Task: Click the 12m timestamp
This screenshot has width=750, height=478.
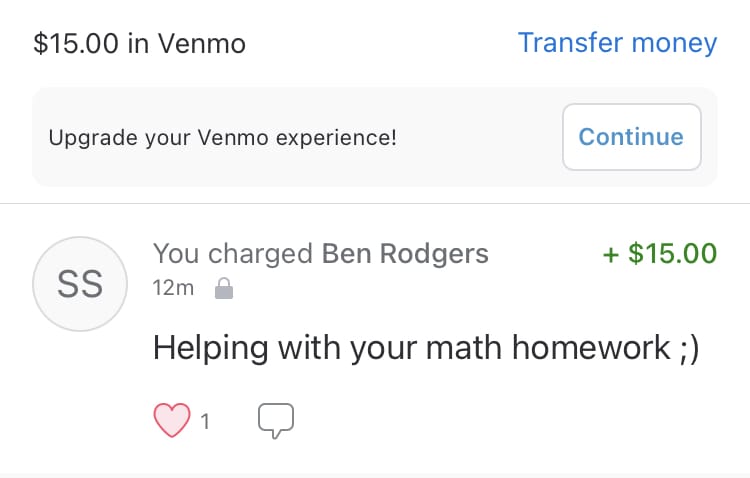Action: coord(173,288)
